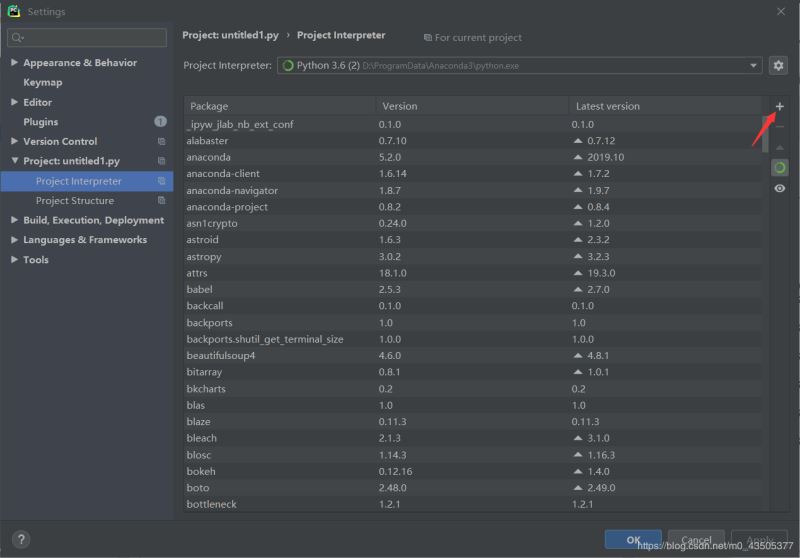Viewport: 800px width, 558px height.
Task: Expand Languages & Frameworks section
Action: pyautogui.click(x=14, y=239)
